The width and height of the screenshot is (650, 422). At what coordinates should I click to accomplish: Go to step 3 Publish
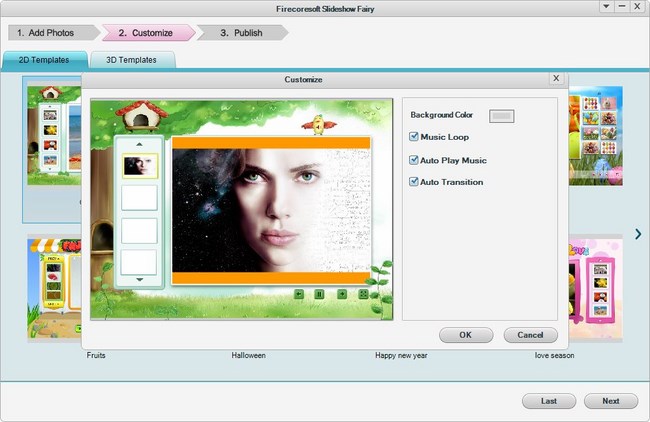[241, 33]
